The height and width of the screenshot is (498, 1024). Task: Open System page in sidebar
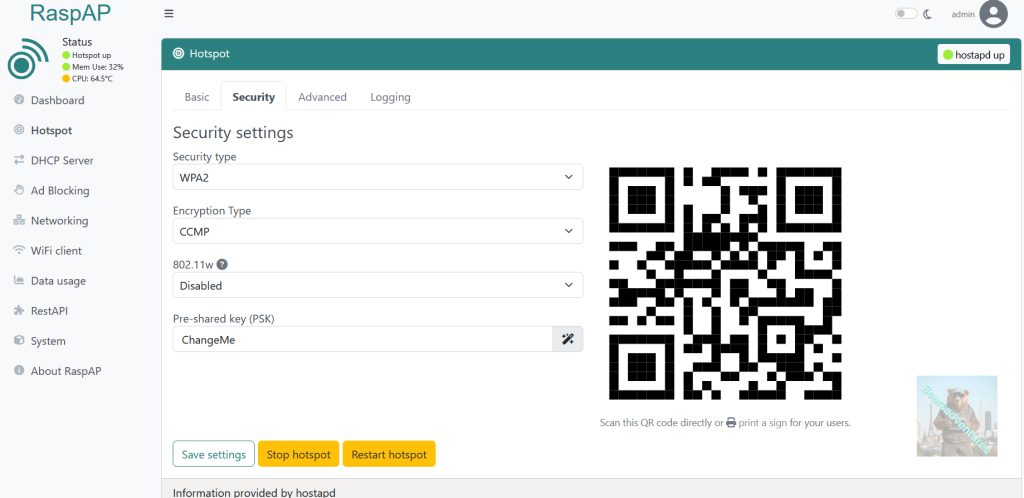[48, 341]
